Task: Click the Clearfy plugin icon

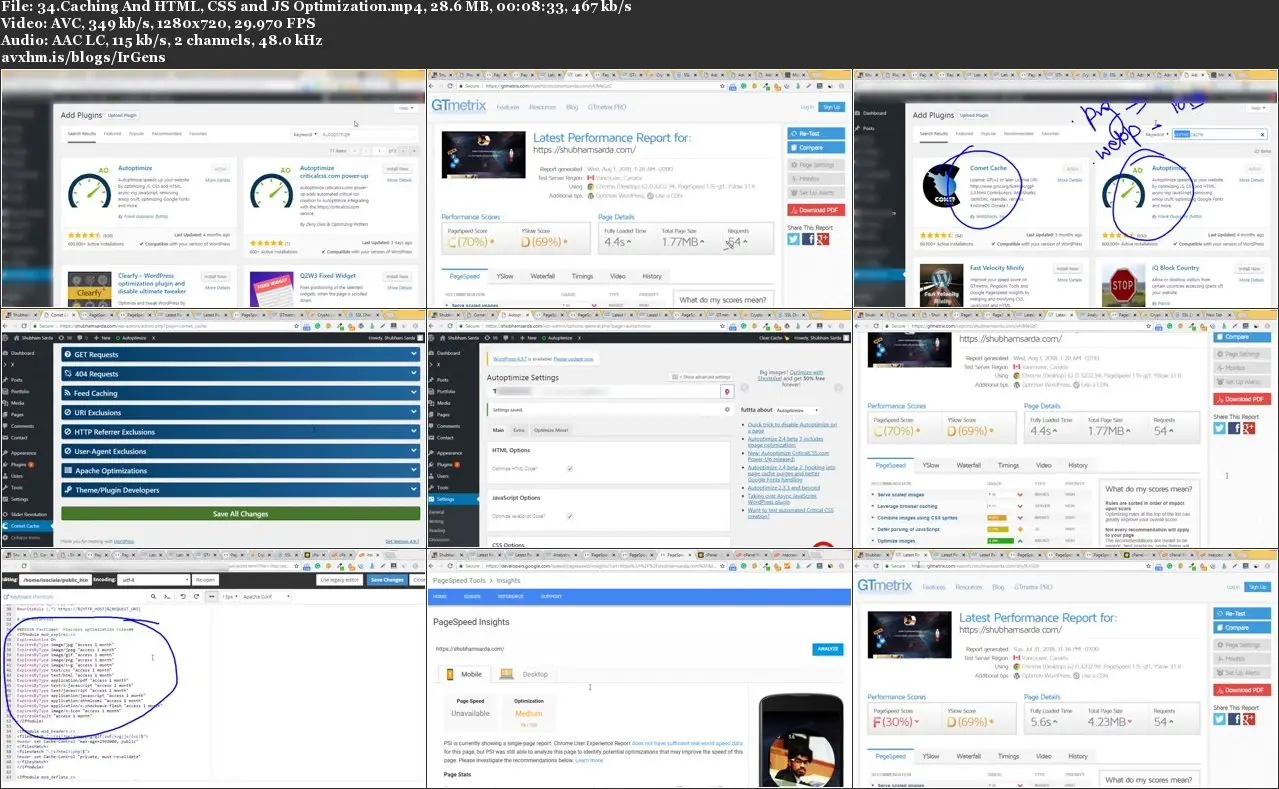Action: coord(89,289)
